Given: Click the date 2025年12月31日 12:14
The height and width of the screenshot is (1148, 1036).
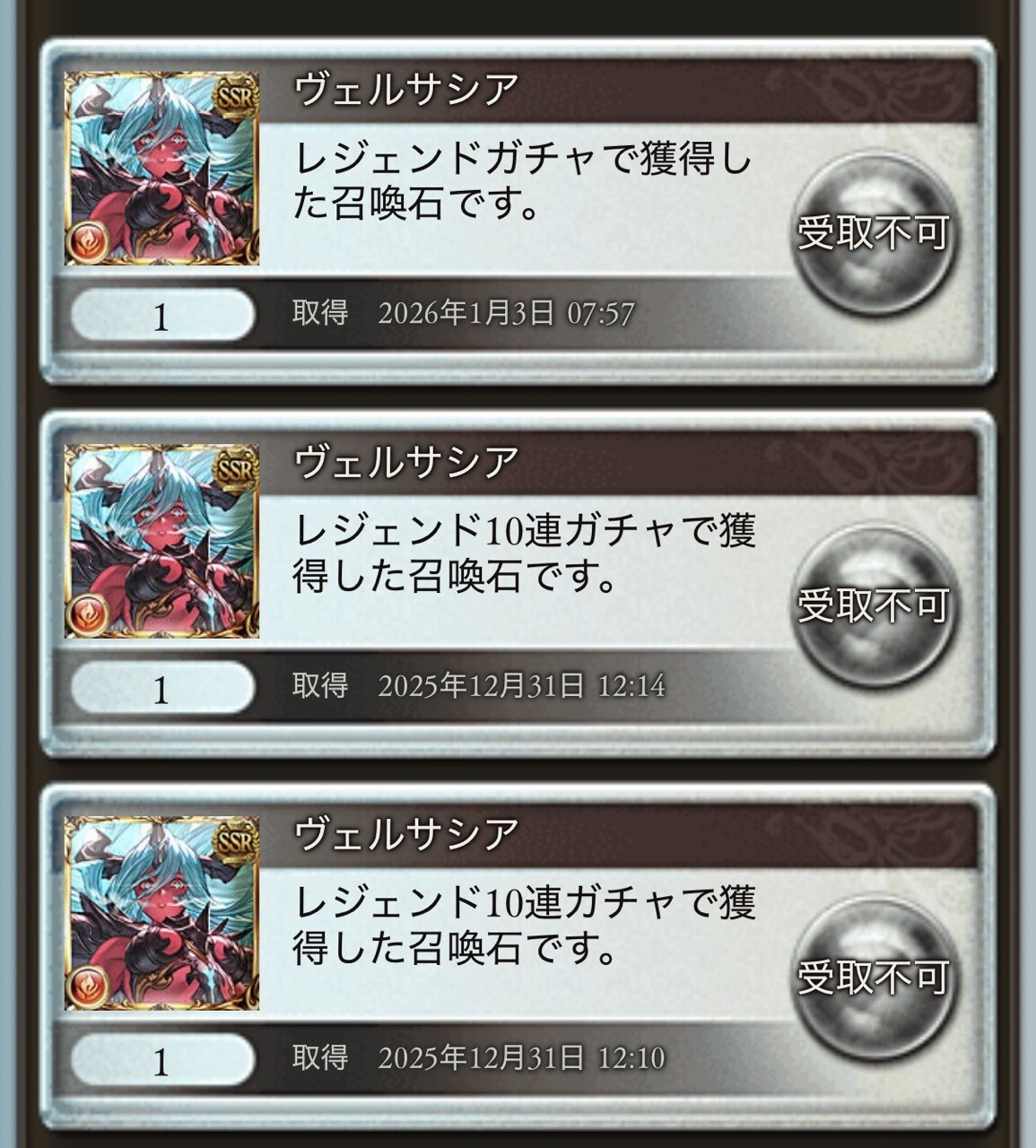Looking at the screenshot, I should pos(522,686).
